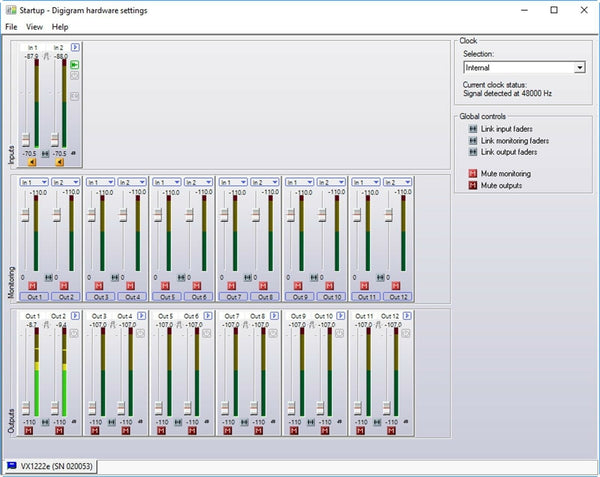Click the Out 12 monitoring label button
600x477 pixels.
pos(396,297)
